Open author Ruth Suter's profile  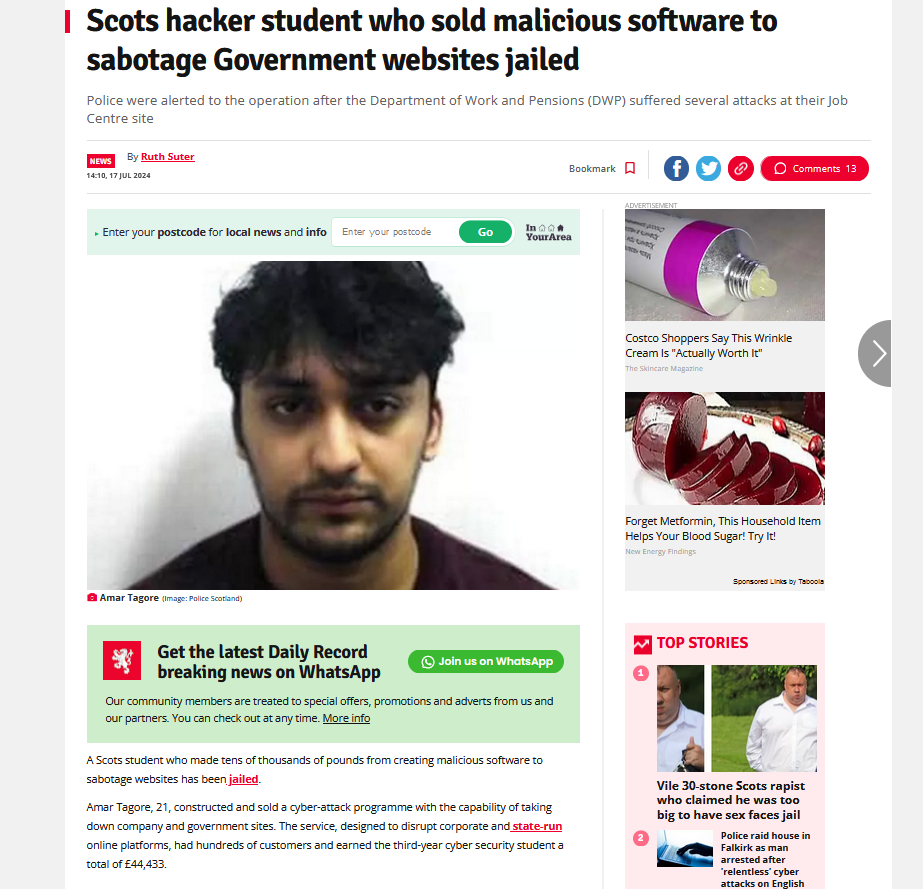pyautogui.click(x=168, y=157)
